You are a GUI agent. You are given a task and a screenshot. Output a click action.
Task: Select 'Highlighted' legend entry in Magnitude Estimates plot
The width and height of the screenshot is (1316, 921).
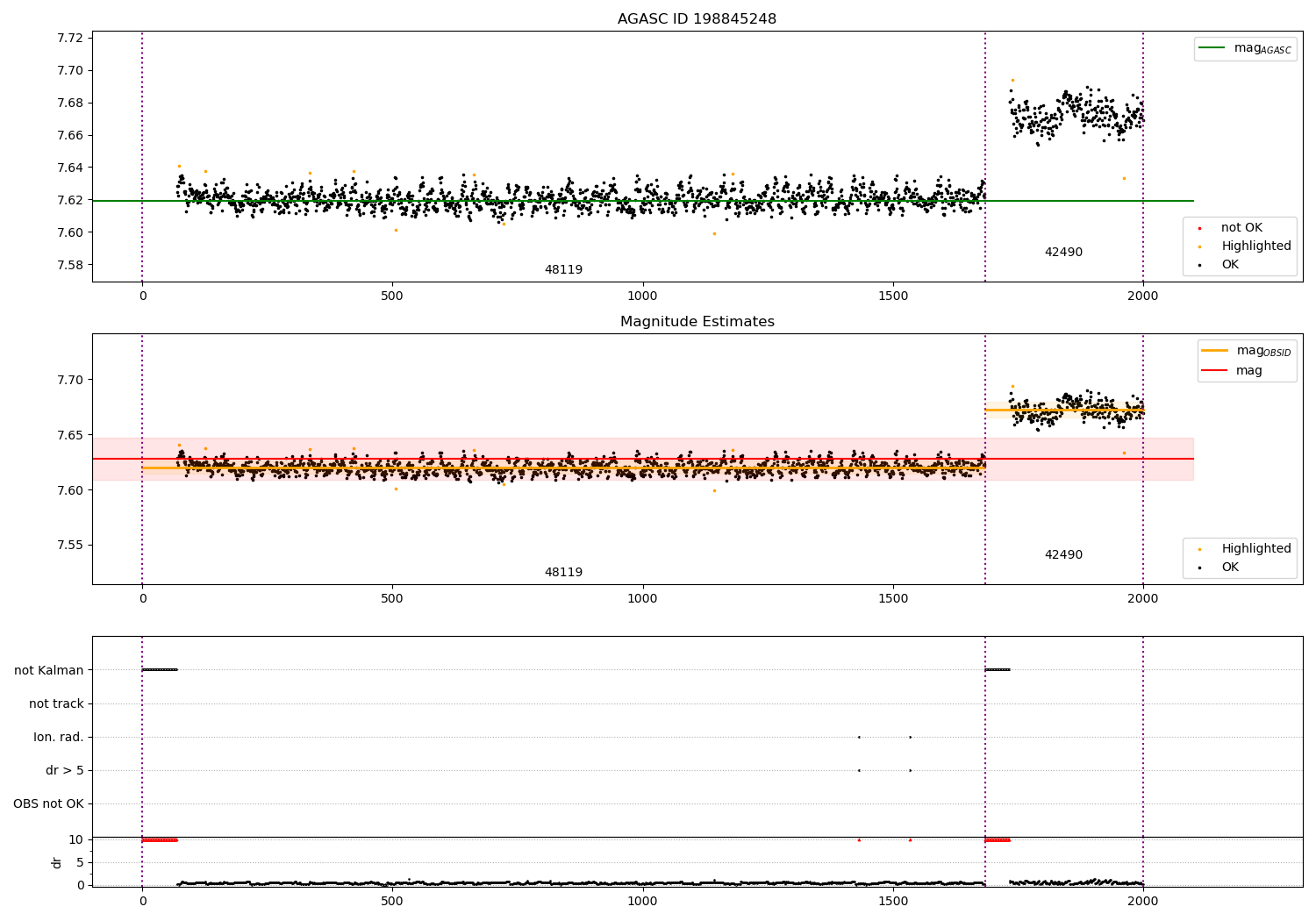(x=1256, y=549)
